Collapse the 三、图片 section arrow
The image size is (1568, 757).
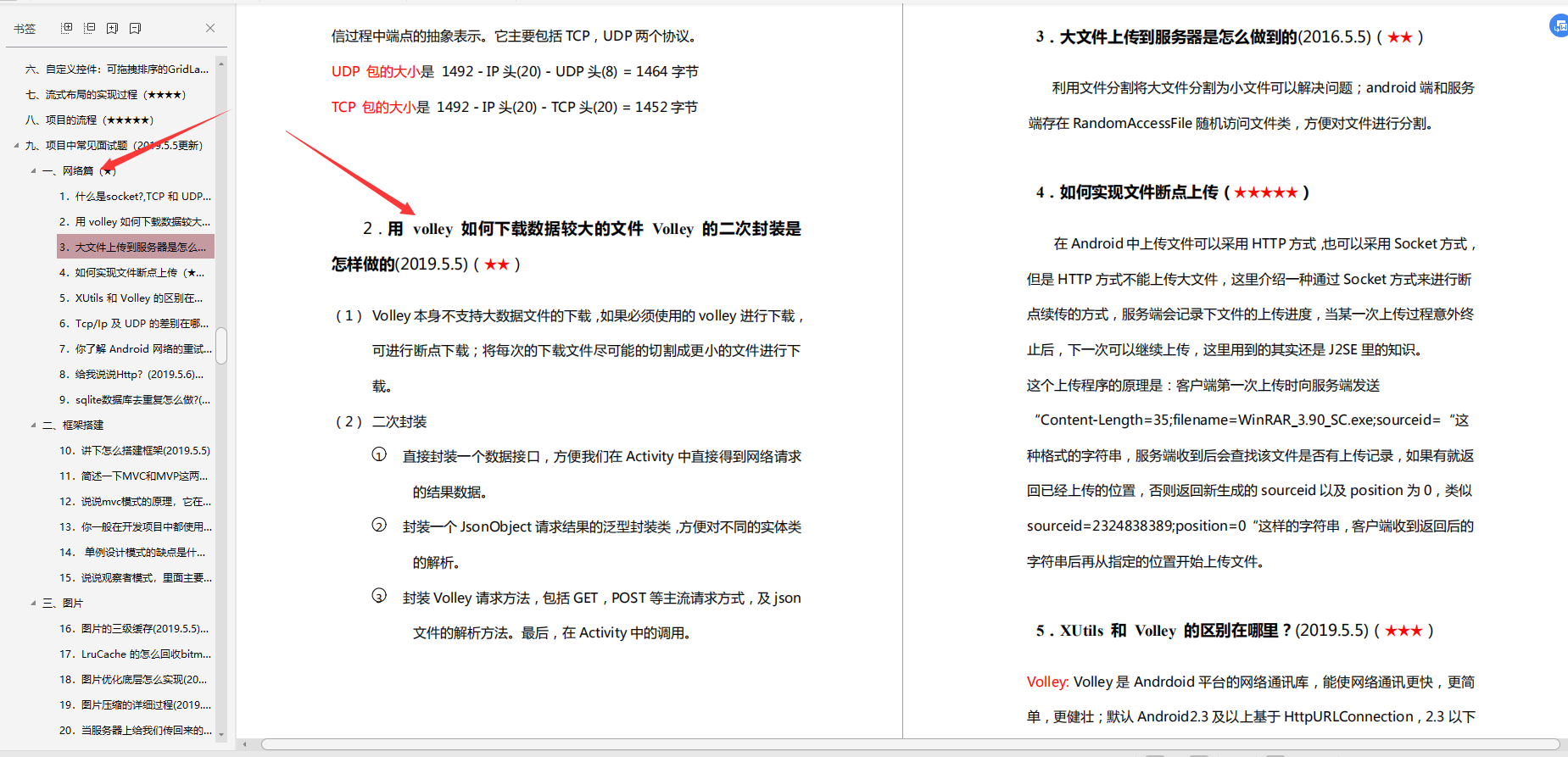(33, 603)
